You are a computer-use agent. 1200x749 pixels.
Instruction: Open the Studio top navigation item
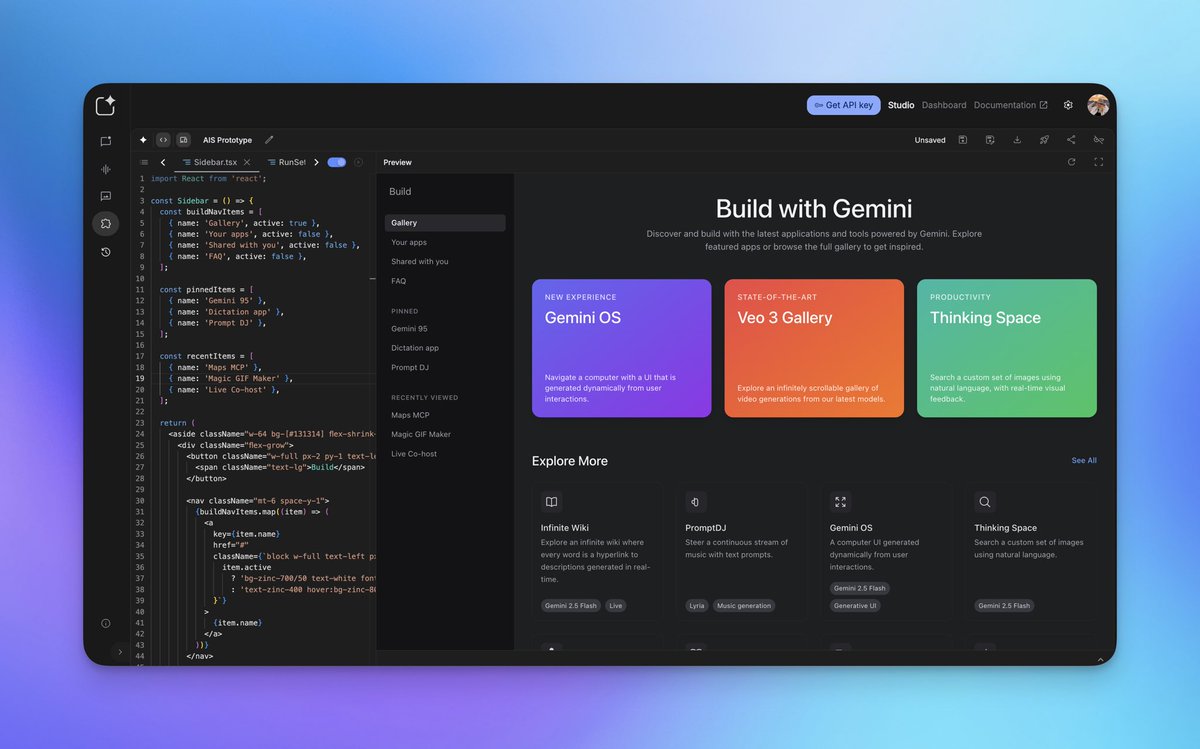pos(901,105)
